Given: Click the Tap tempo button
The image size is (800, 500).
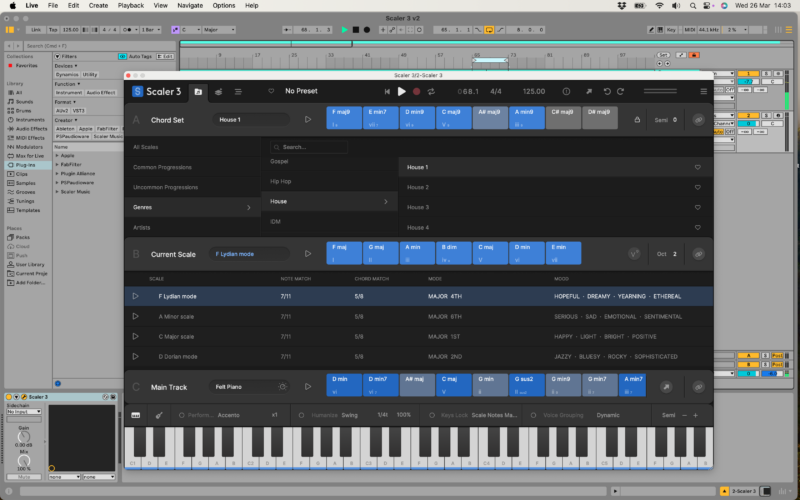Looking at the screenshot, I should tap(53, 30).
